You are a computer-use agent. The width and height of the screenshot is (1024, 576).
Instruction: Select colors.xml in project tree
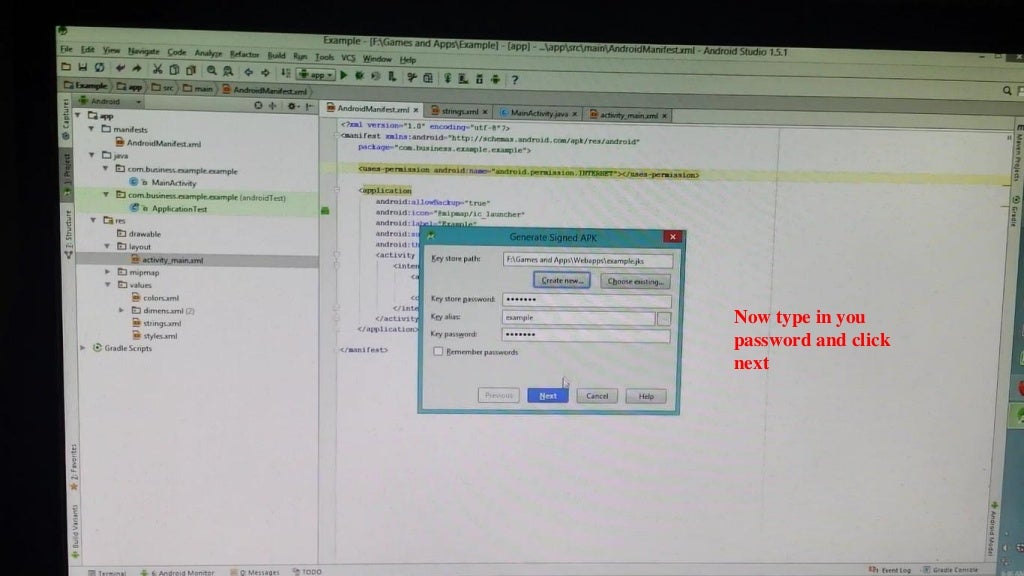pyautogui.click(x=161, y=298)
